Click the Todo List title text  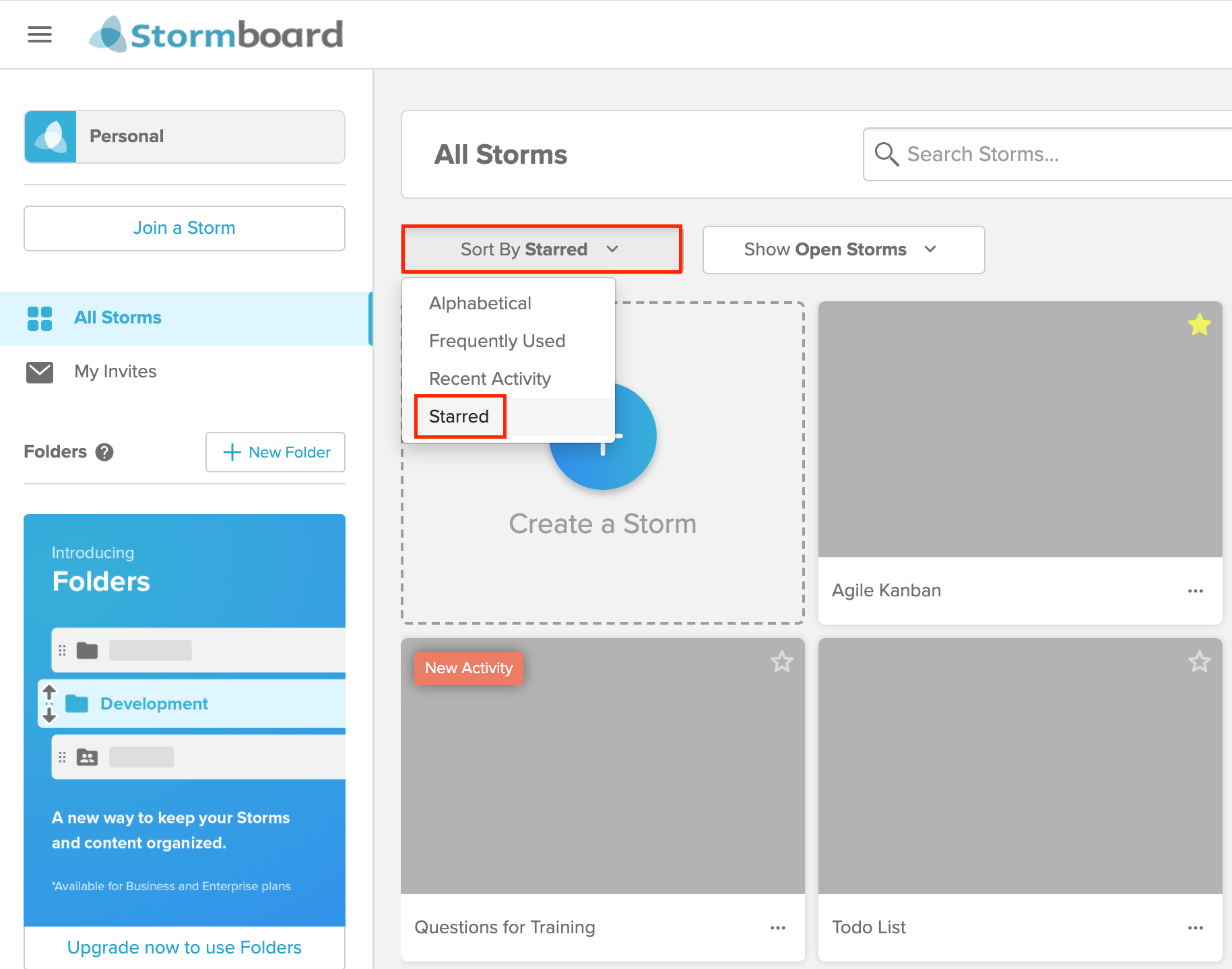869,928
